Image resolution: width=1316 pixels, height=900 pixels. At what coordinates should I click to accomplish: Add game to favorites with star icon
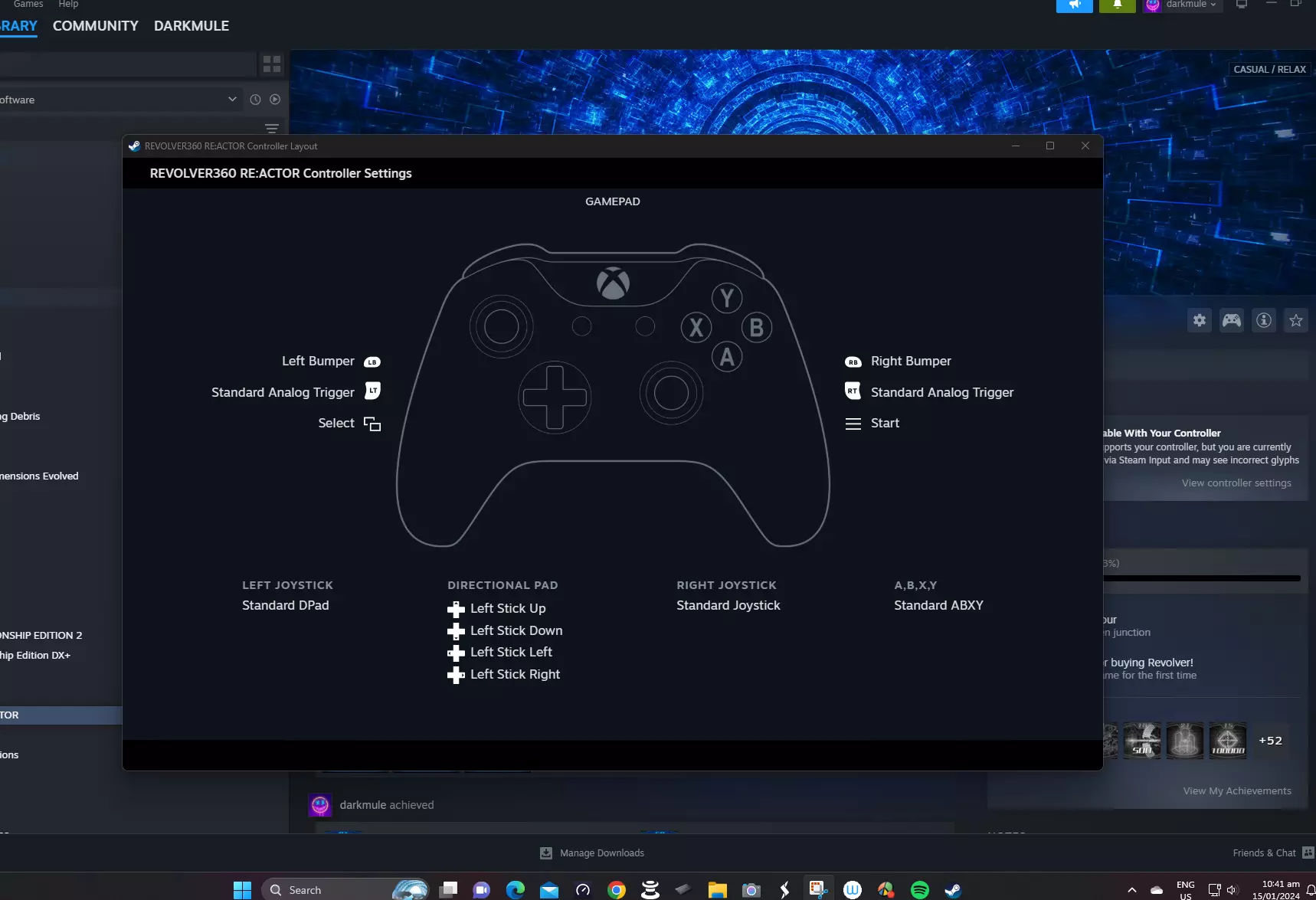tap(1296, 321)
